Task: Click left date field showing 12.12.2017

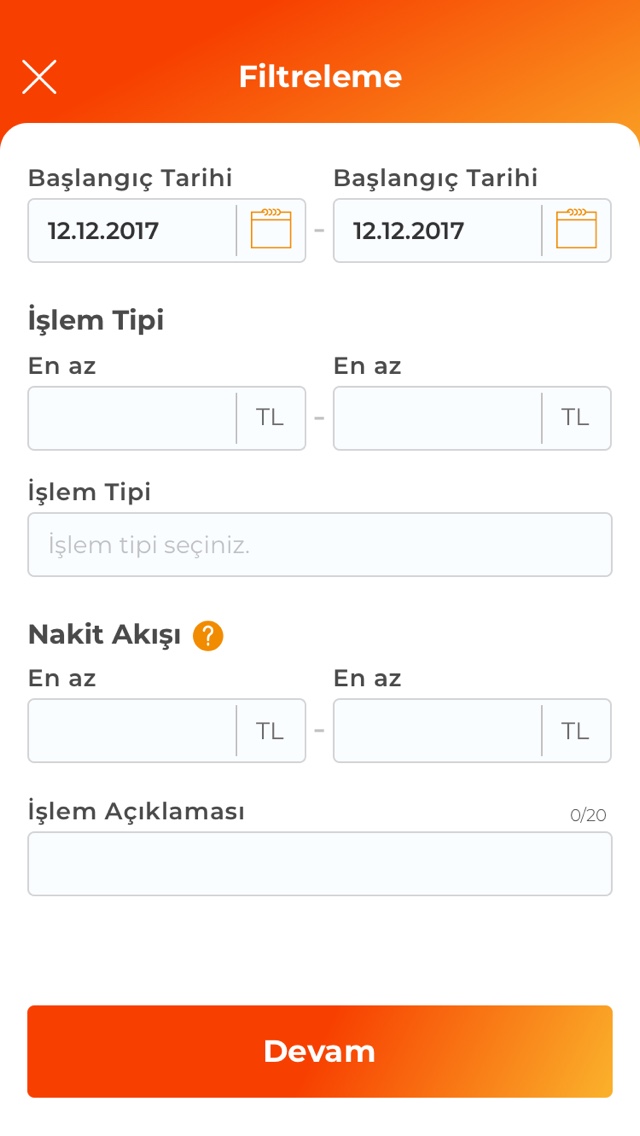Action: 130,231
